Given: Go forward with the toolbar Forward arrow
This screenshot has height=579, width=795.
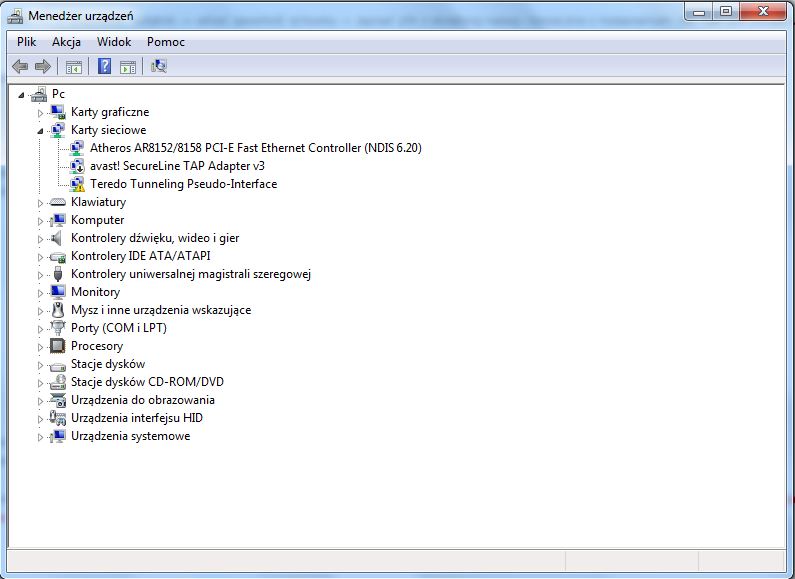Looking at the screenshot, I should click(x=43, y=66).
